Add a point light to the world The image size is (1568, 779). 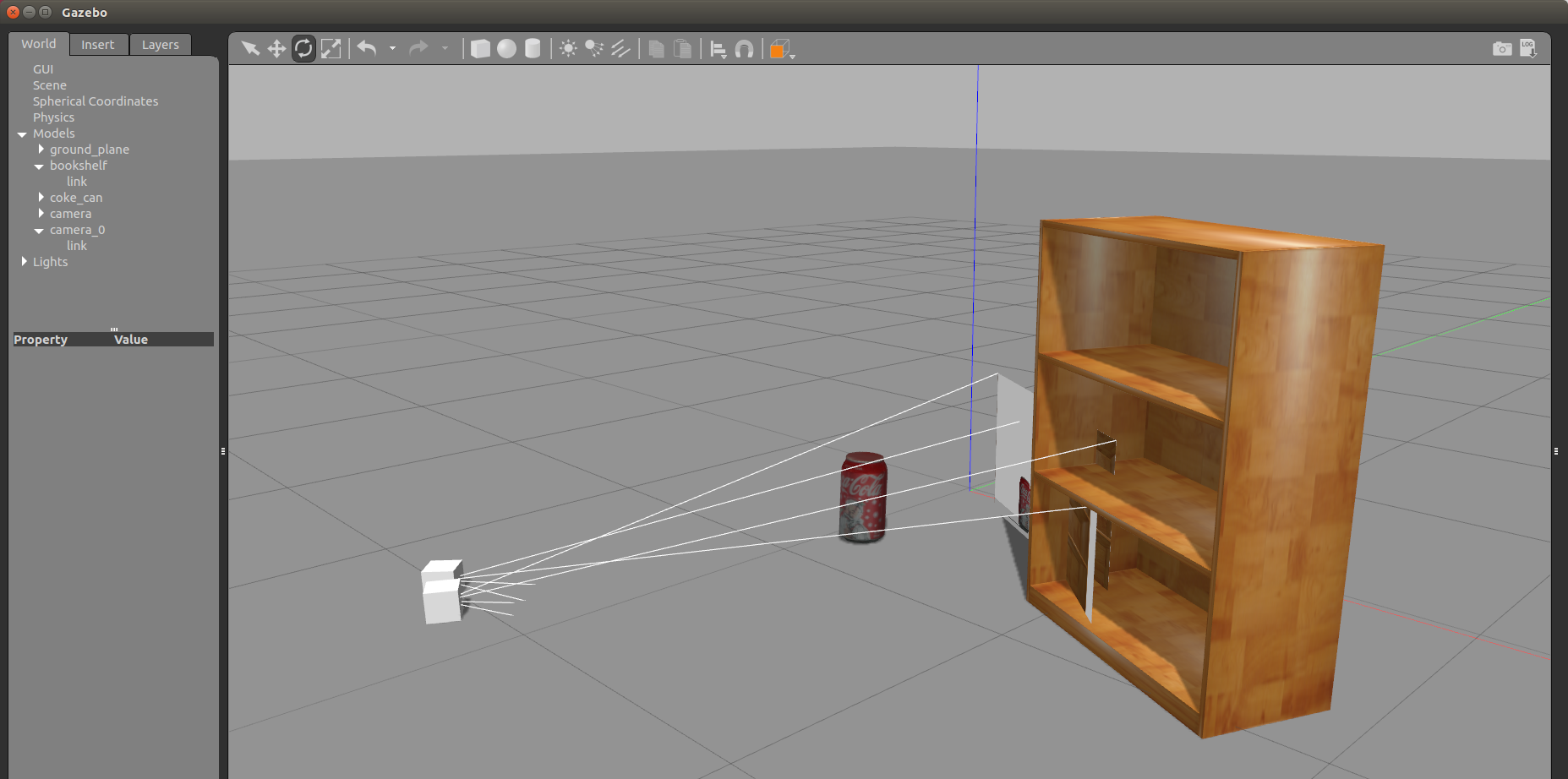(568, 48)
